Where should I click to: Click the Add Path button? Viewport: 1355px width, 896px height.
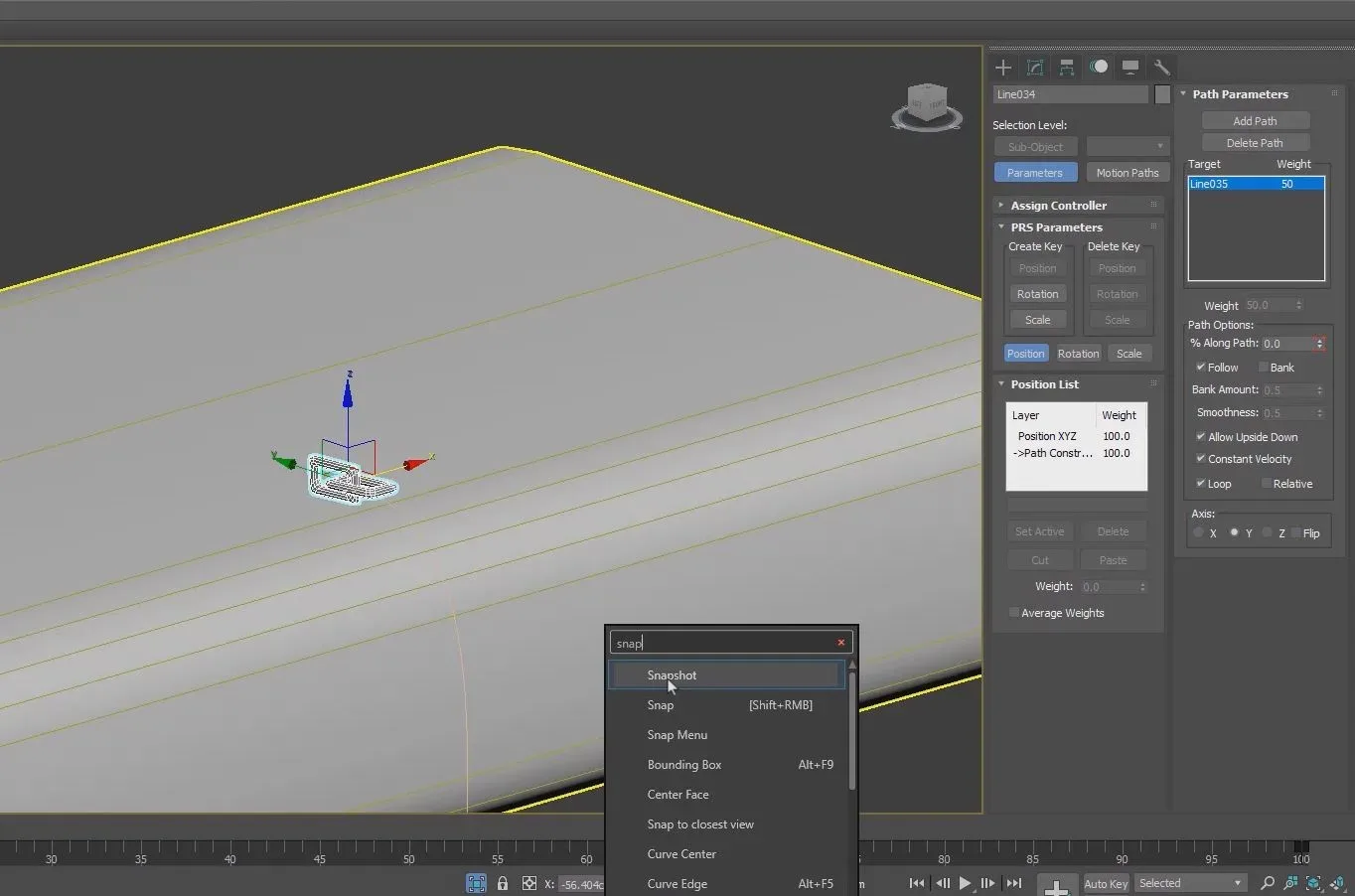[x=1255, y=121]
